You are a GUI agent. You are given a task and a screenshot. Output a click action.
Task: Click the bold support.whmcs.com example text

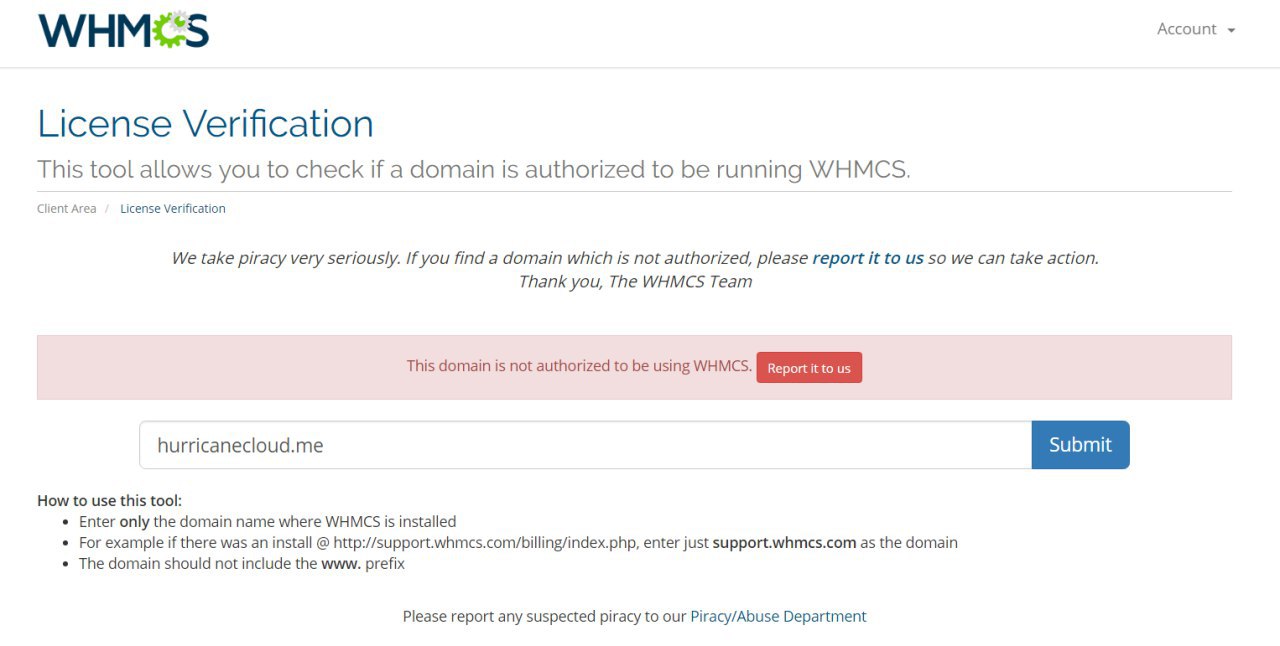point(784,543)
